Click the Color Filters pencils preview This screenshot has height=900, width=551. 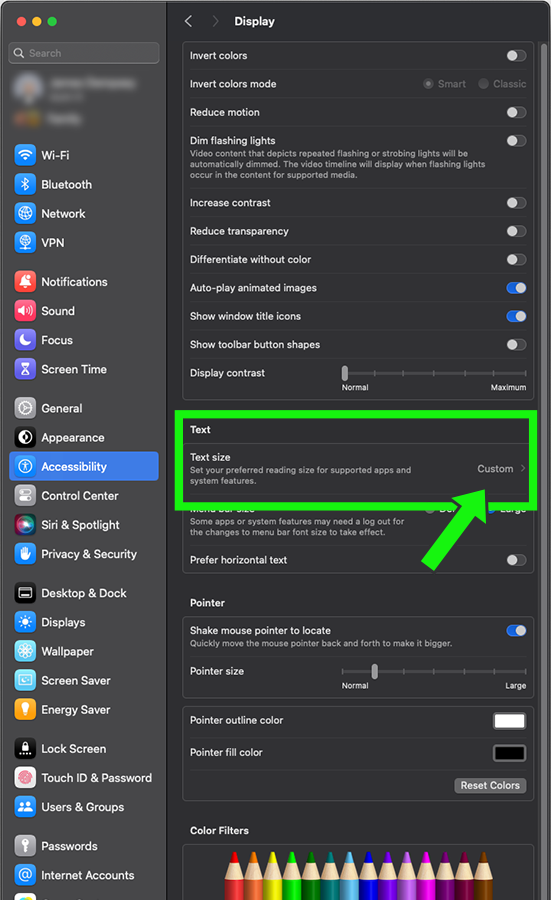coord(358,875)
